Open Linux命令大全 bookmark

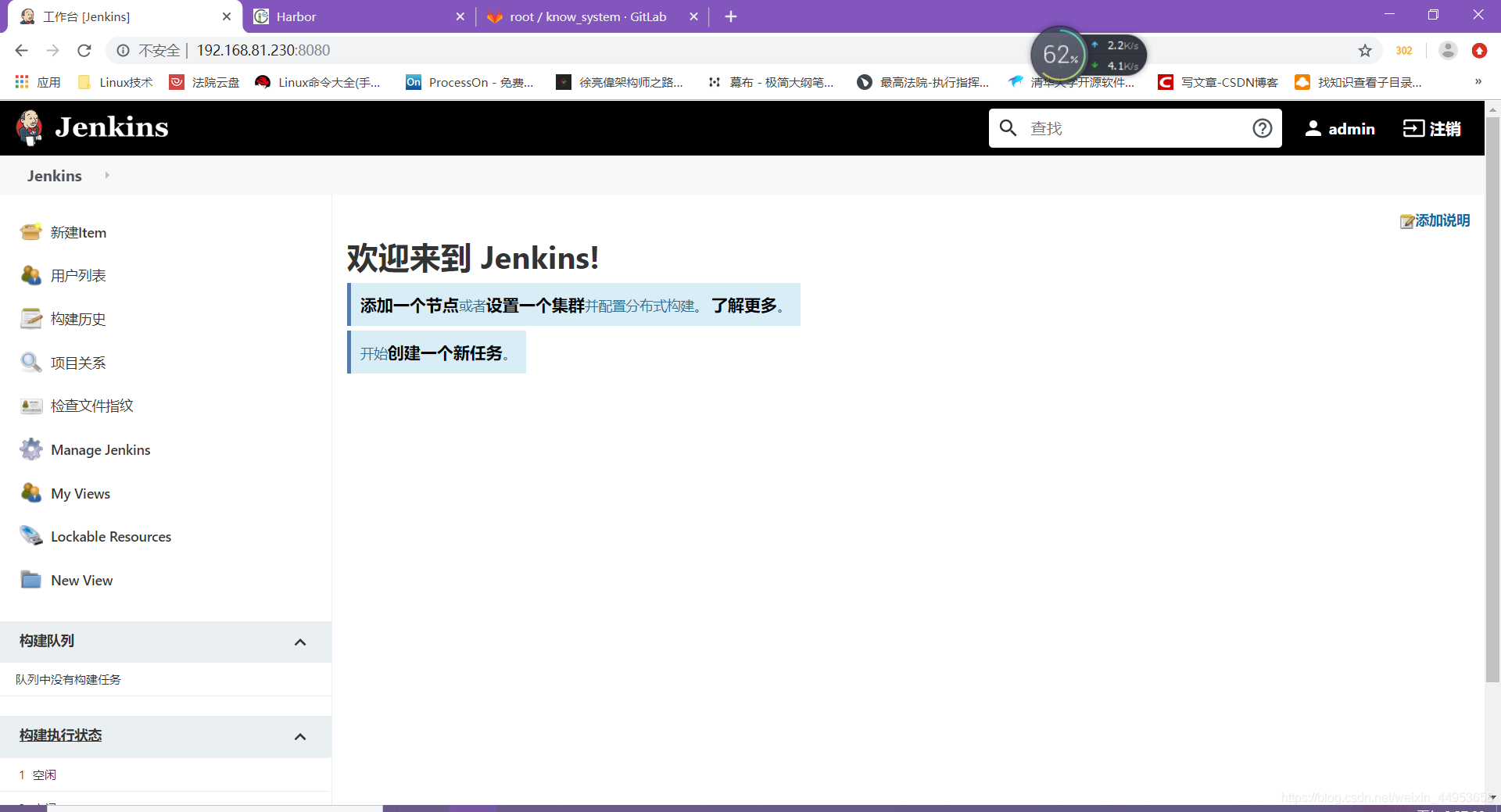318,82
